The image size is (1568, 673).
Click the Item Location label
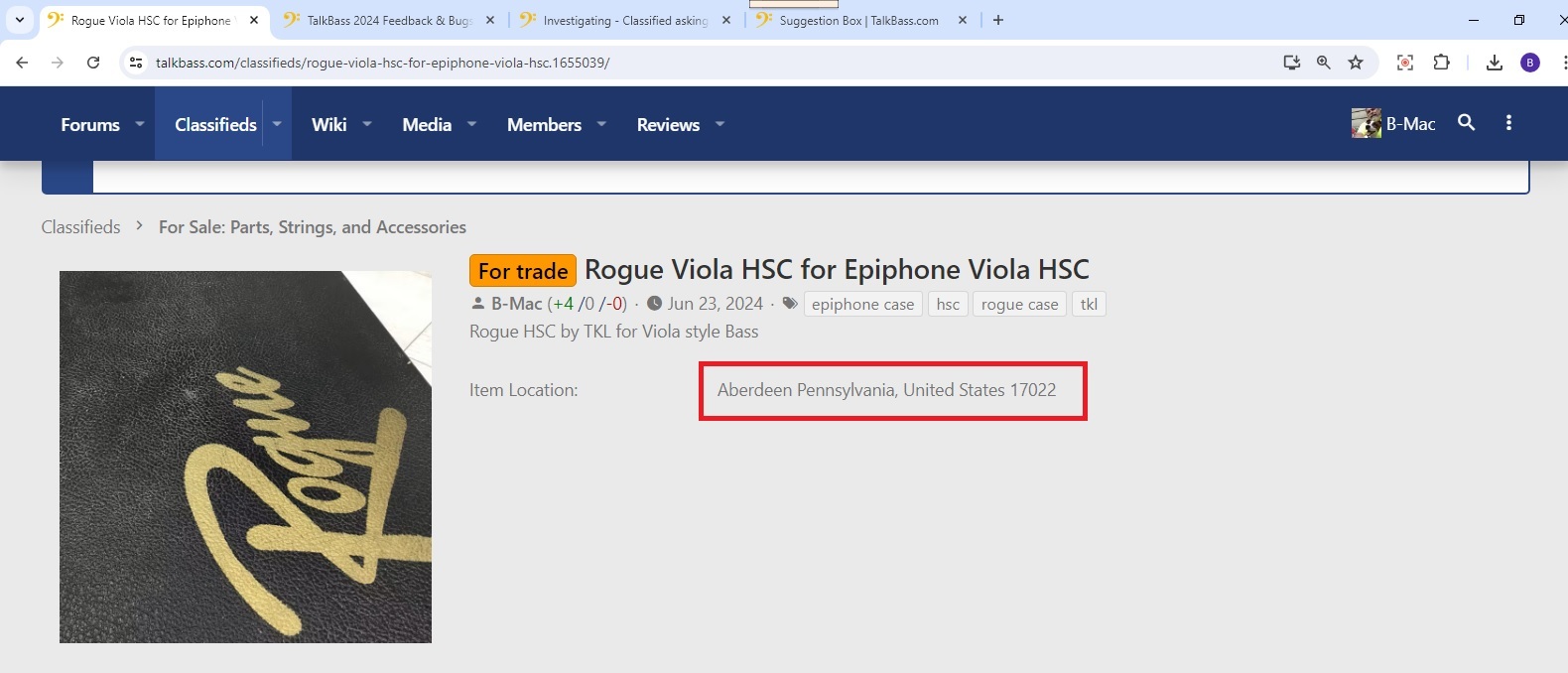(523, 390)
